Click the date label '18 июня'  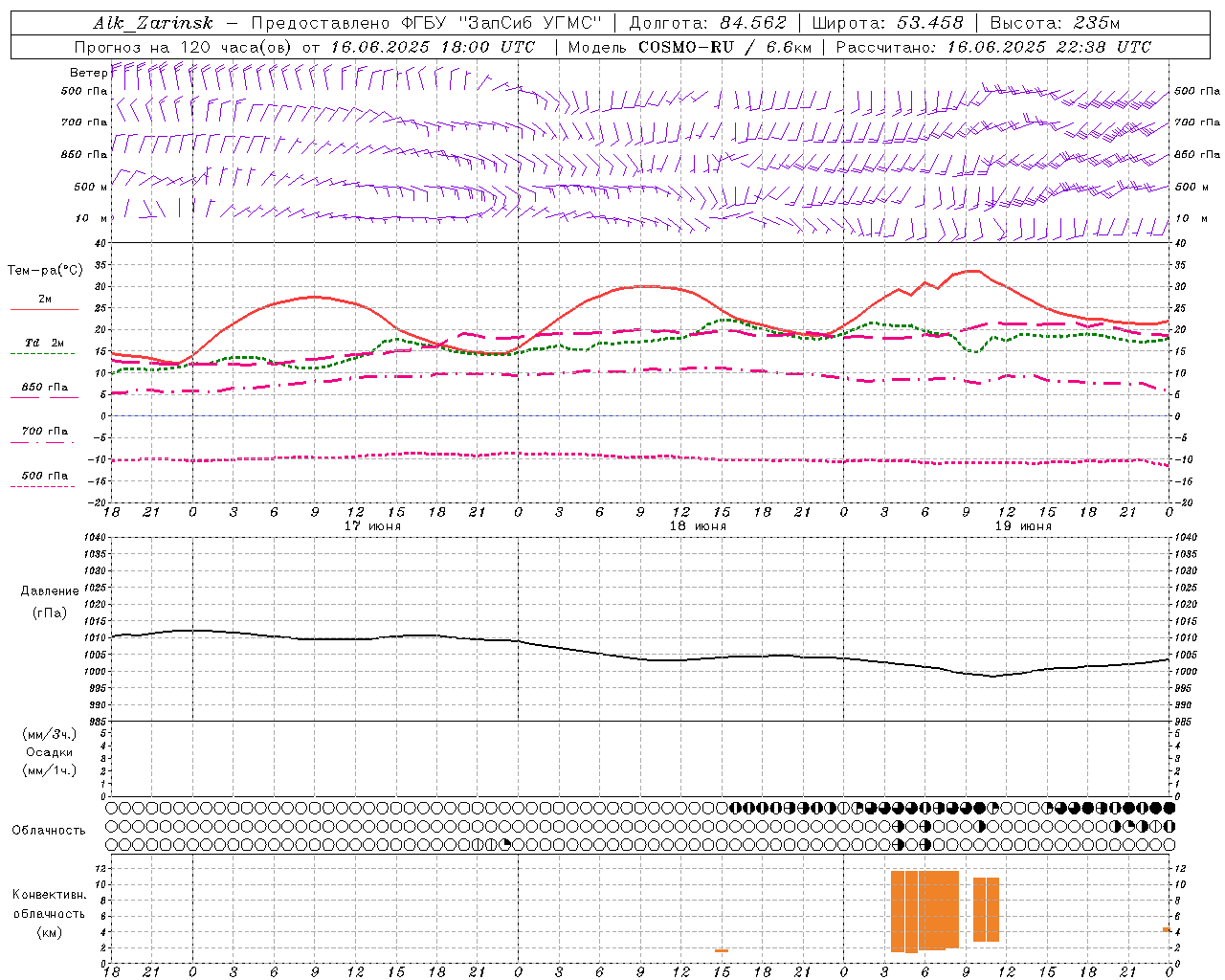tap(698, 526)
